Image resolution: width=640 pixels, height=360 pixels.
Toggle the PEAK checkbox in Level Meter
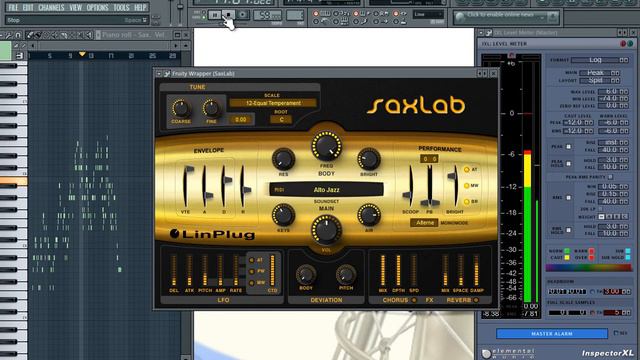[x=568, y=147]
